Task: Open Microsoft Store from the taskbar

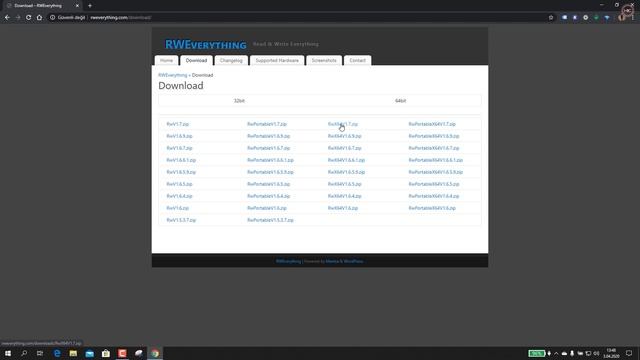Action: 106,353
